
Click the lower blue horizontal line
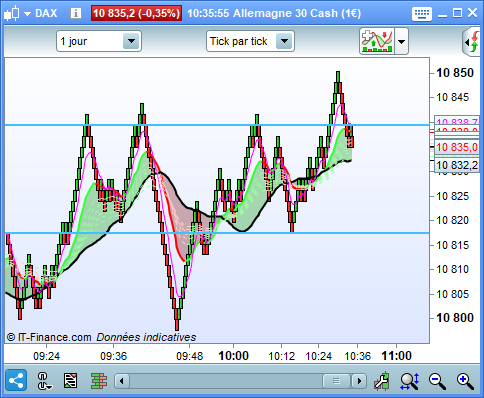click(217, 233)
